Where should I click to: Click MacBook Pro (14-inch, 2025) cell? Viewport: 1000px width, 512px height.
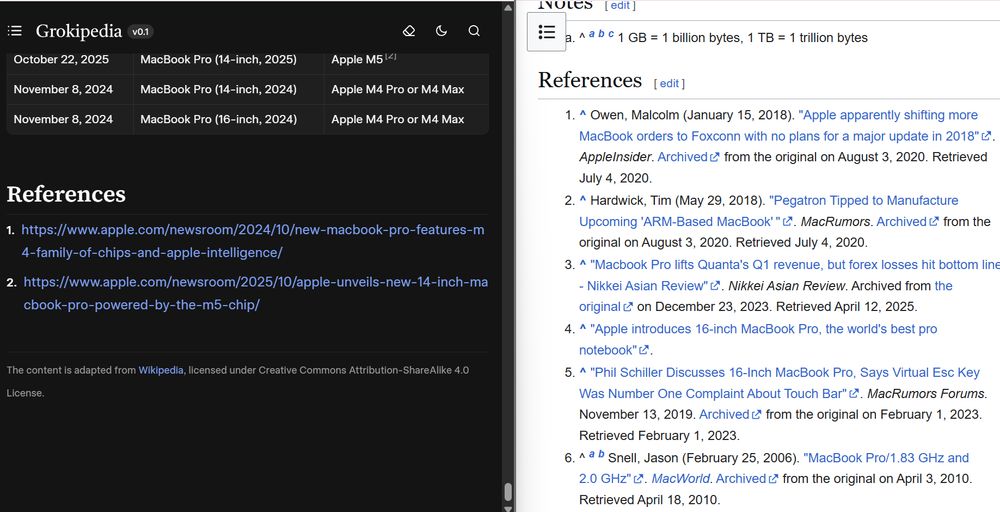pos(228,59)
